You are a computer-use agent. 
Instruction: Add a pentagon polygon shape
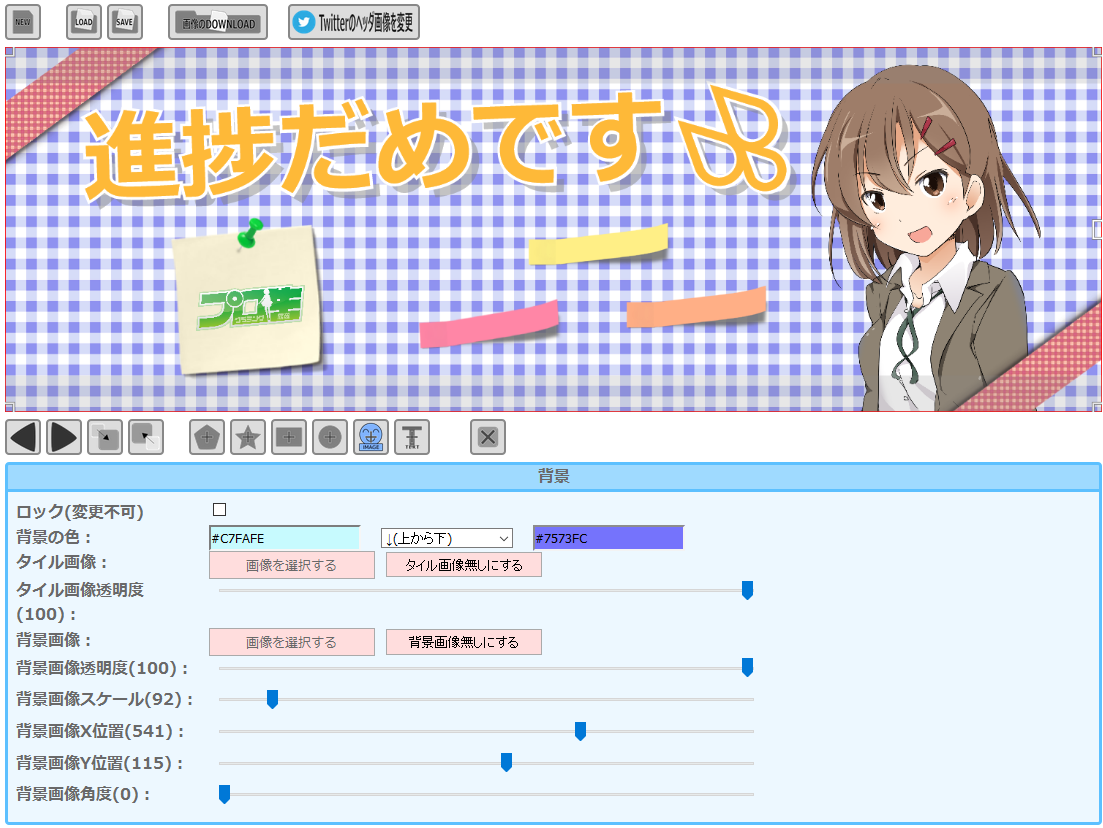[207, 437]
